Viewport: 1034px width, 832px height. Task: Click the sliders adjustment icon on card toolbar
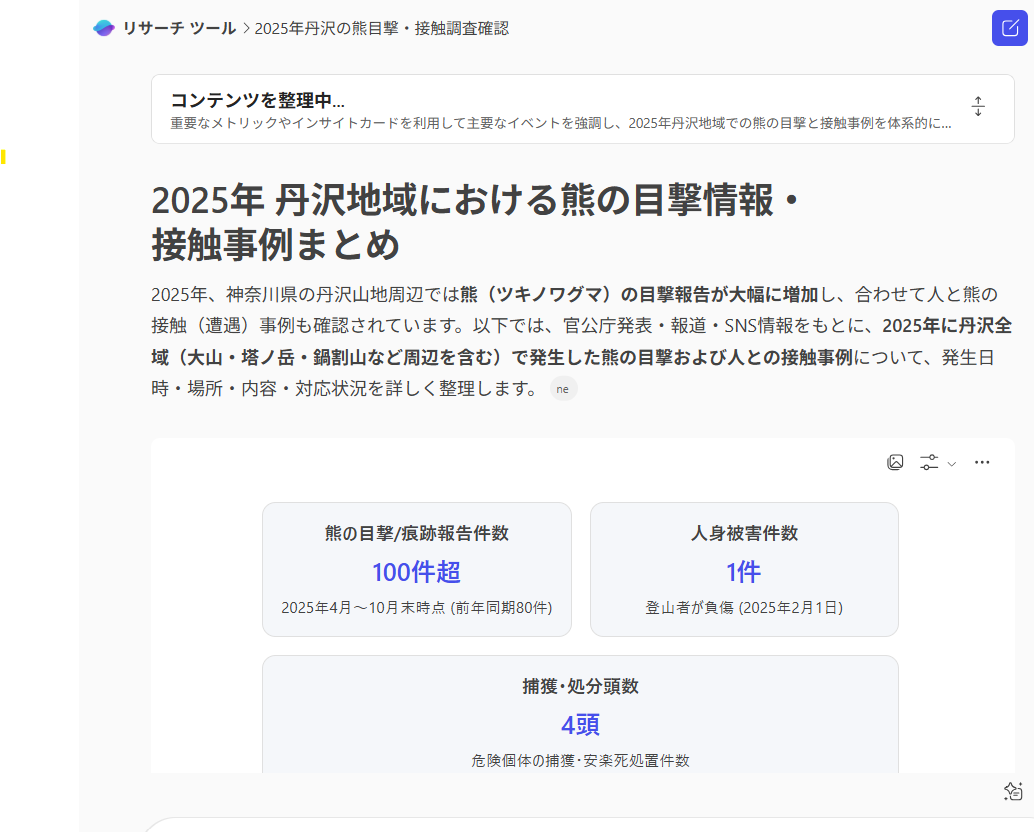click(929, 462)
